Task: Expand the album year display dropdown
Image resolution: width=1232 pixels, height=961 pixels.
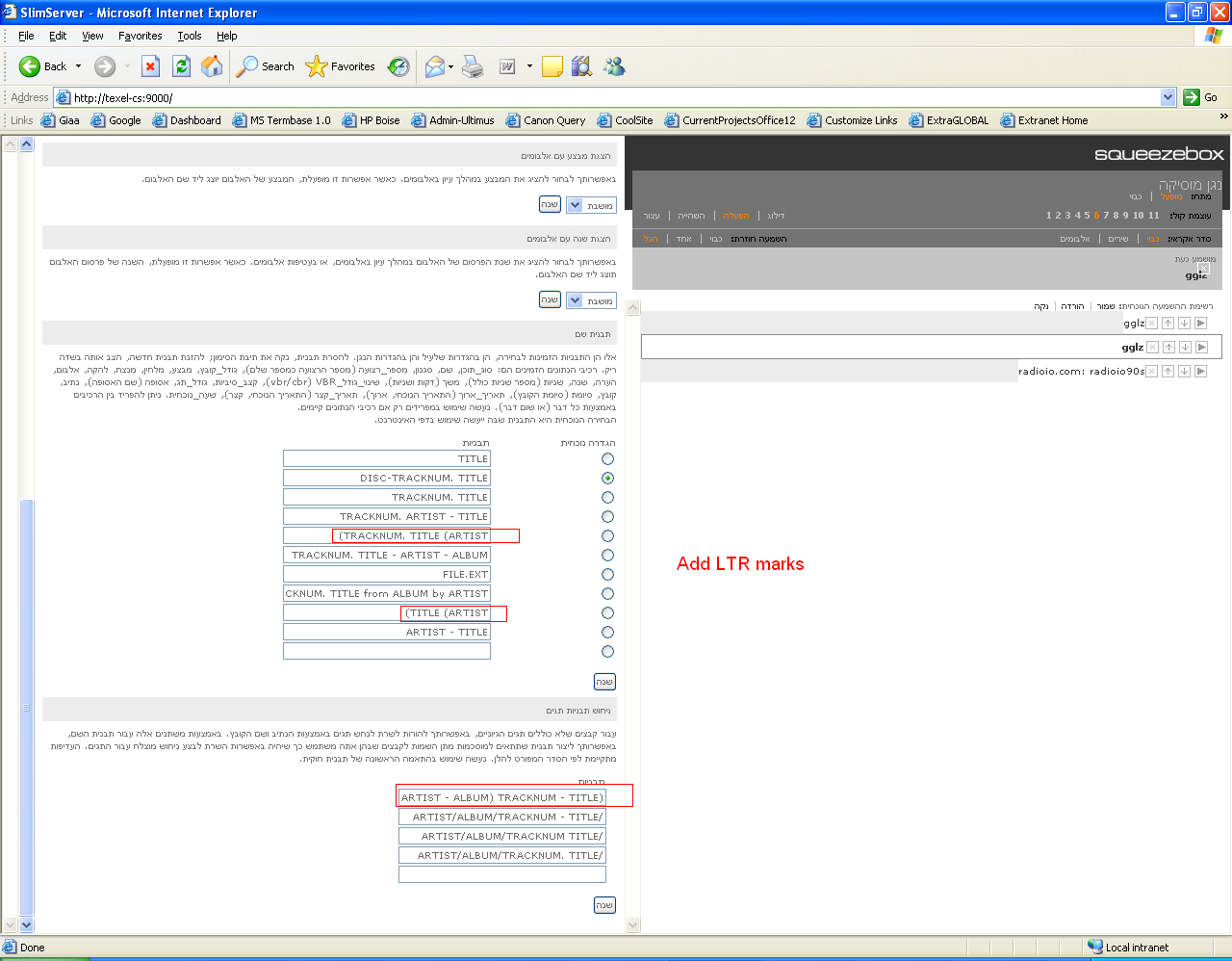Action: click(575, 300)
